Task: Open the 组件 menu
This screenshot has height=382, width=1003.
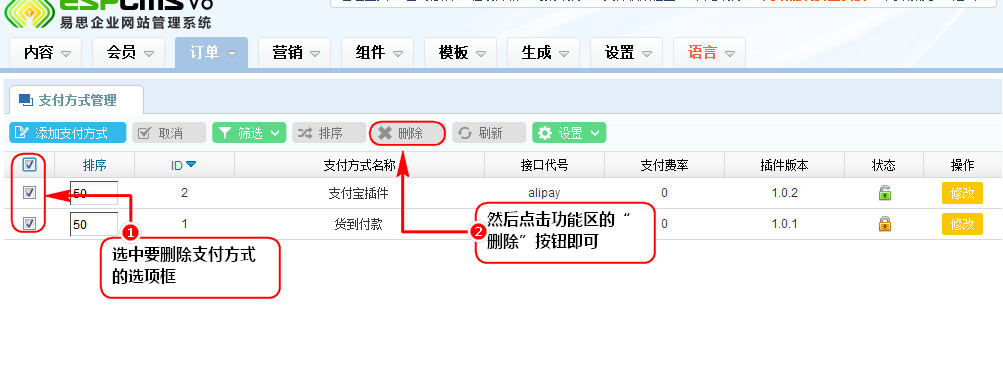Action: 377,52
